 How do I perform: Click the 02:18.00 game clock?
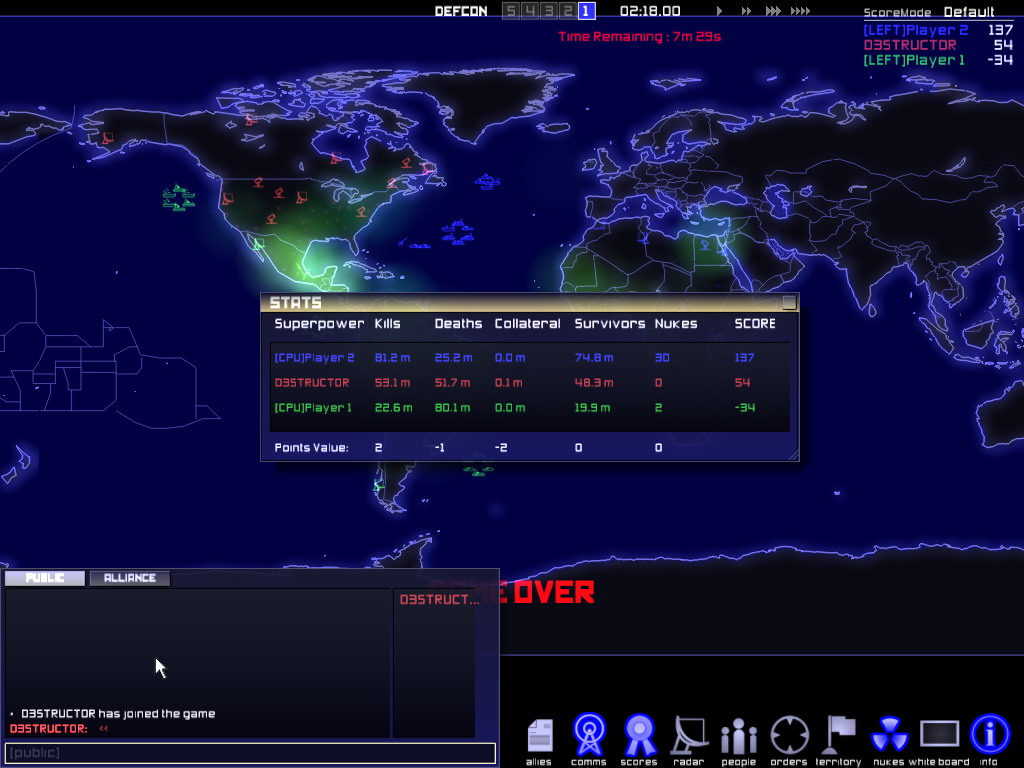click(650, 11)
